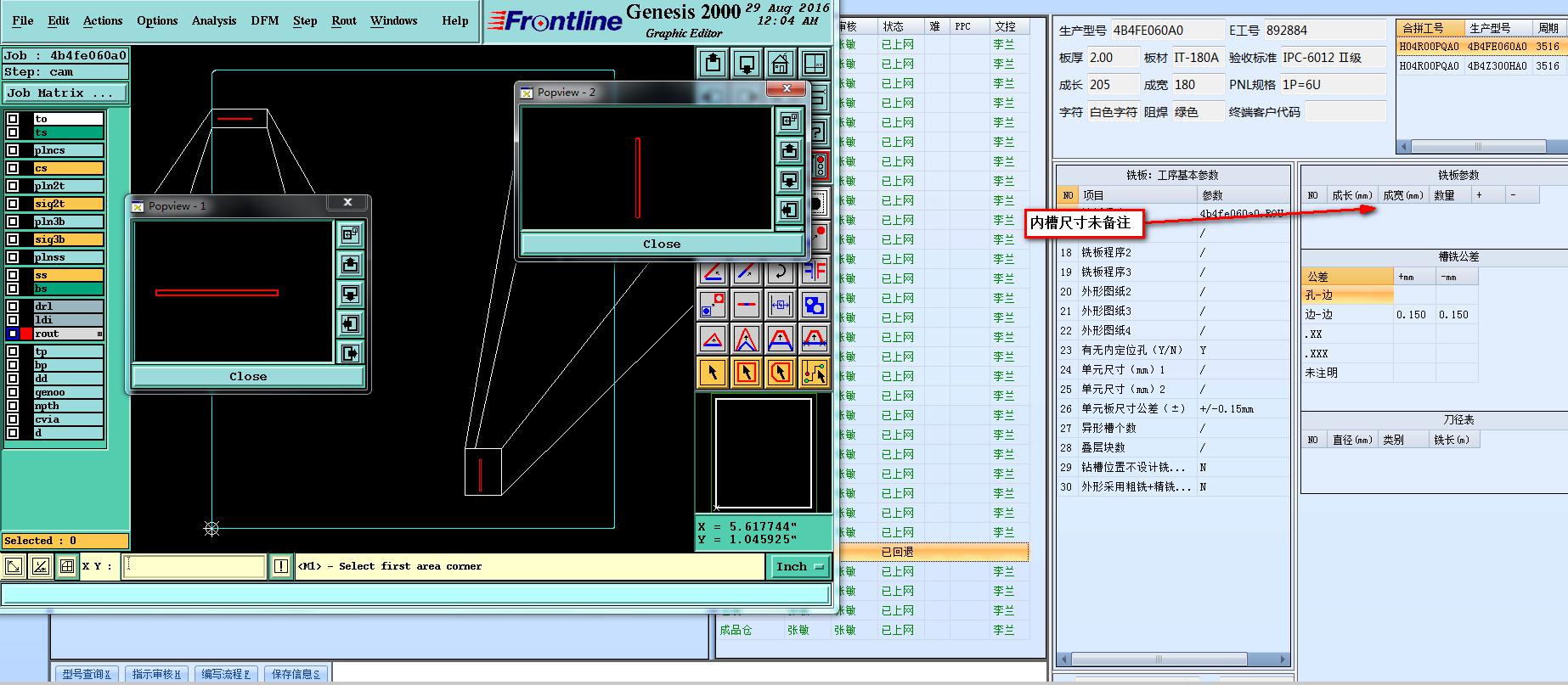The height and width of the screenshot is (685, 1568).
Task: Click the exclamation mark icon beside XY field
Action: click(x=281, y=566)
